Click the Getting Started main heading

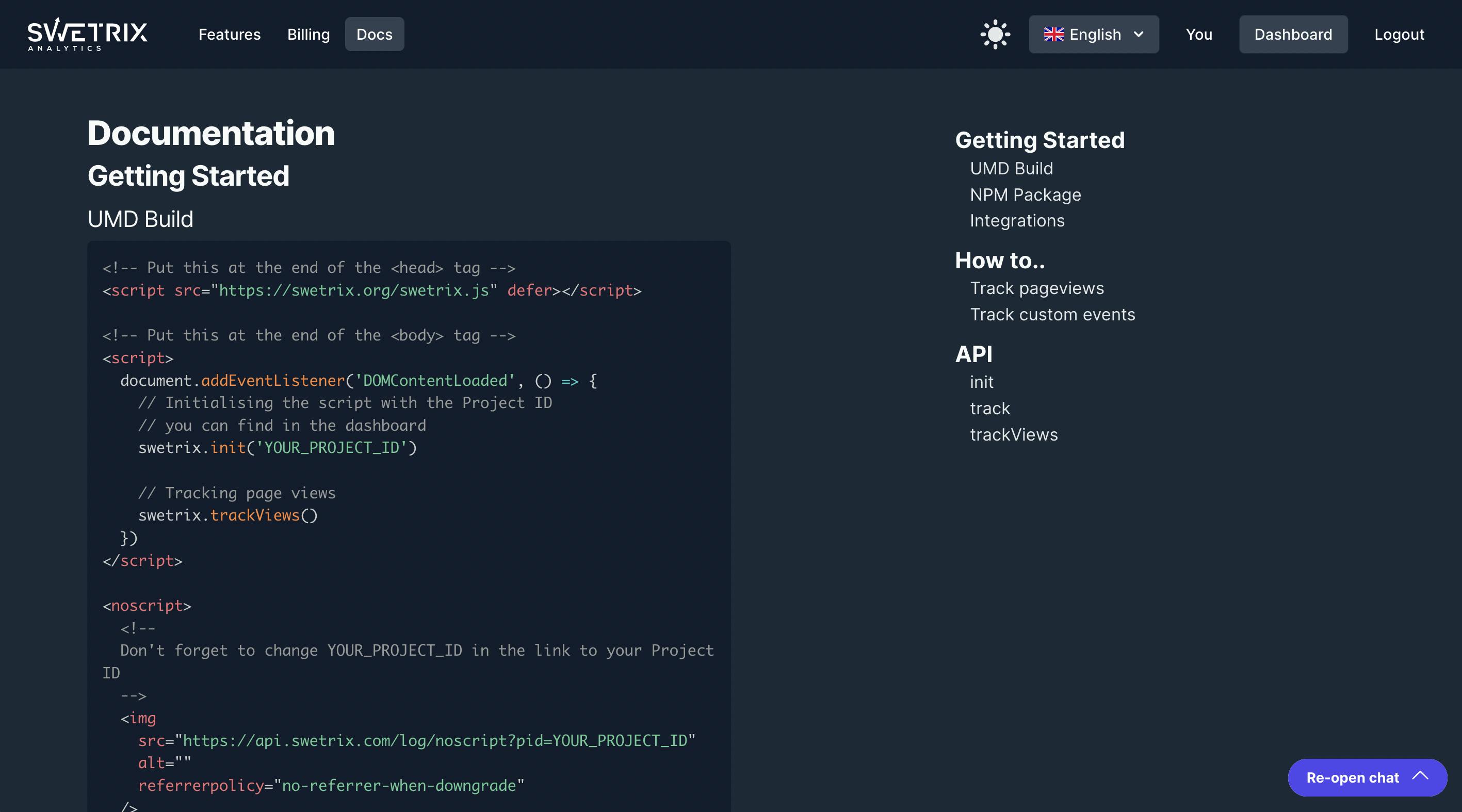188,176
